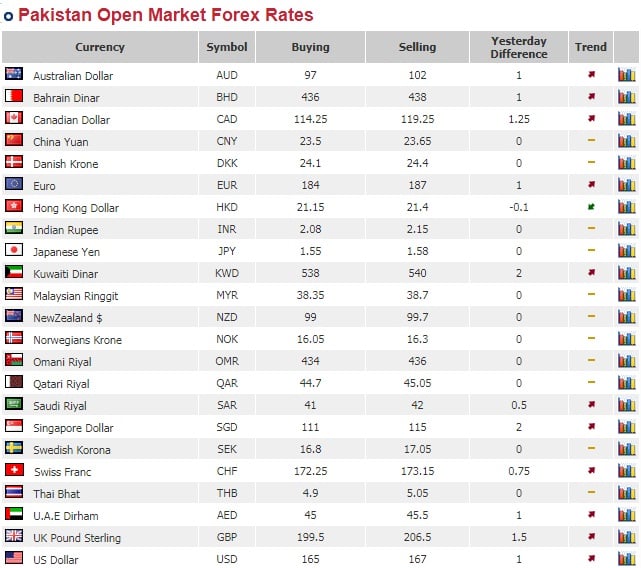Click the U.A.E Dirham chart icon
Screen dimensions: 641x568
click(627, 515)
